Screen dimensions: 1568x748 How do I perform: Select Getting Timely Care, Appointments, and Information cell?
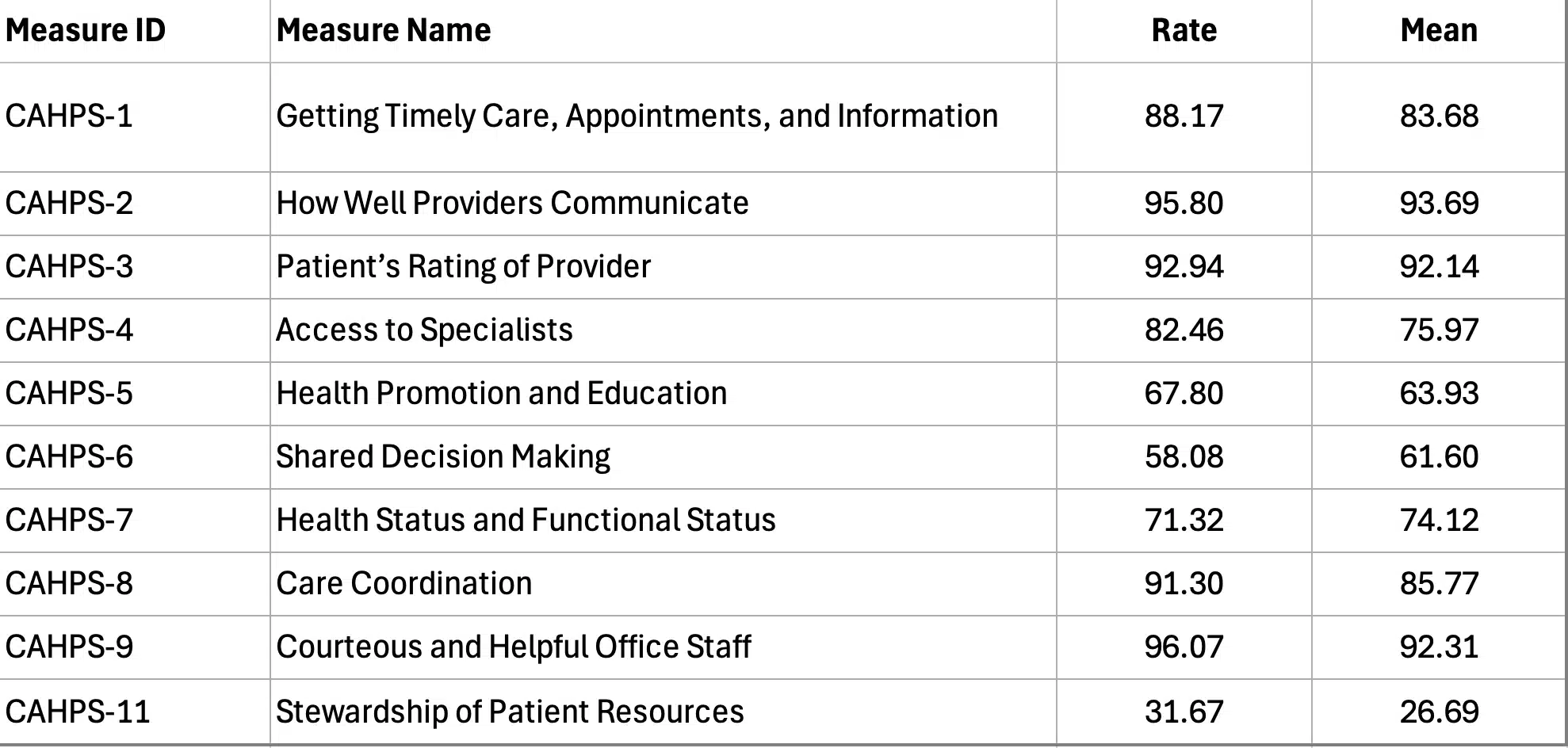(x=663, y=117)
